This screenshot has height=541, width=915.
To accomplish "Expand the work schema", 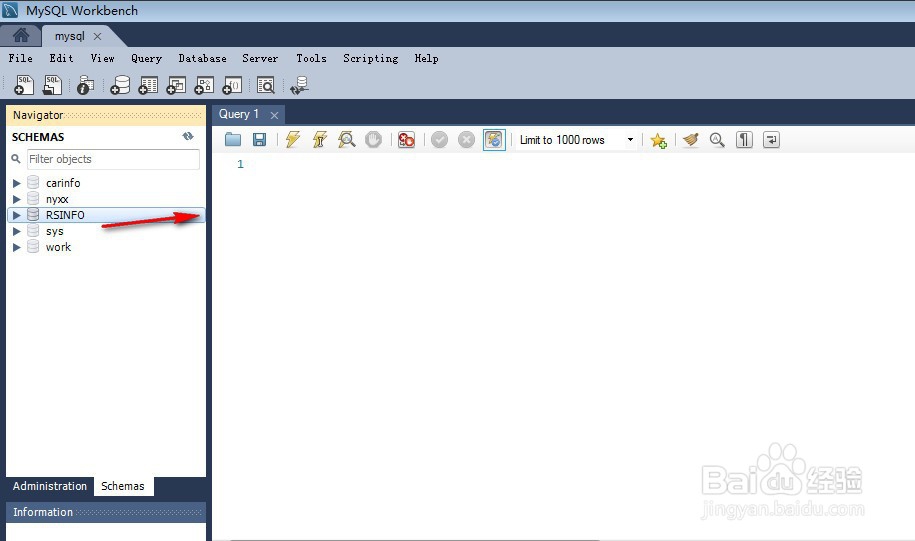I will pos(16,247).
